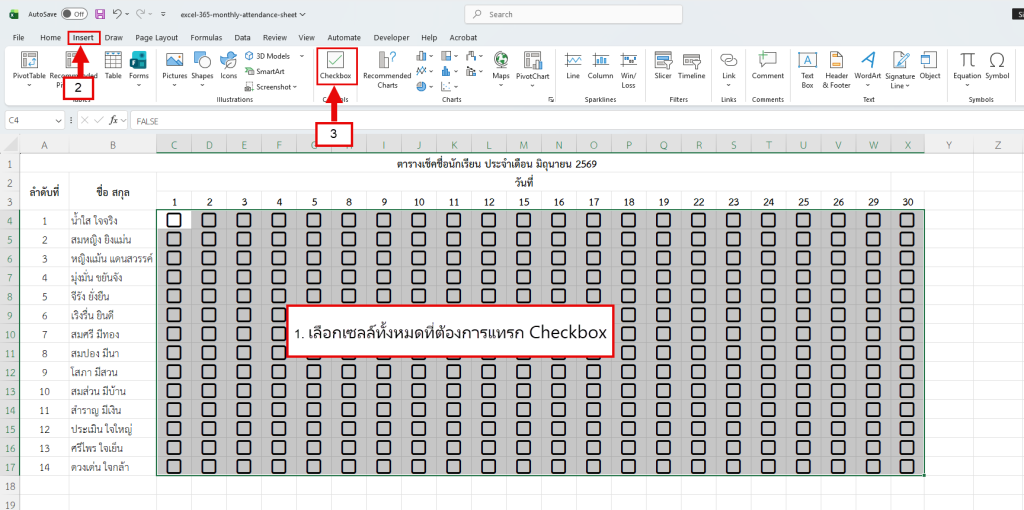Go to the Developer tab

point(392,38)
